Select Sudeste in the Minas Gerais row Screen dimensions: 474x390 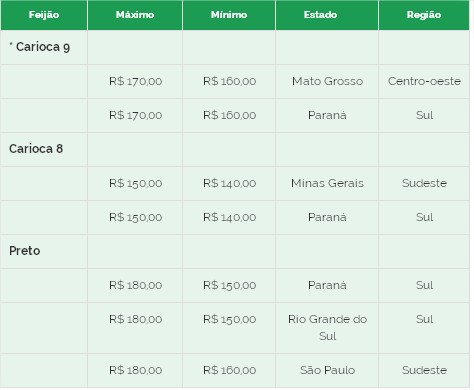point(424,183)
